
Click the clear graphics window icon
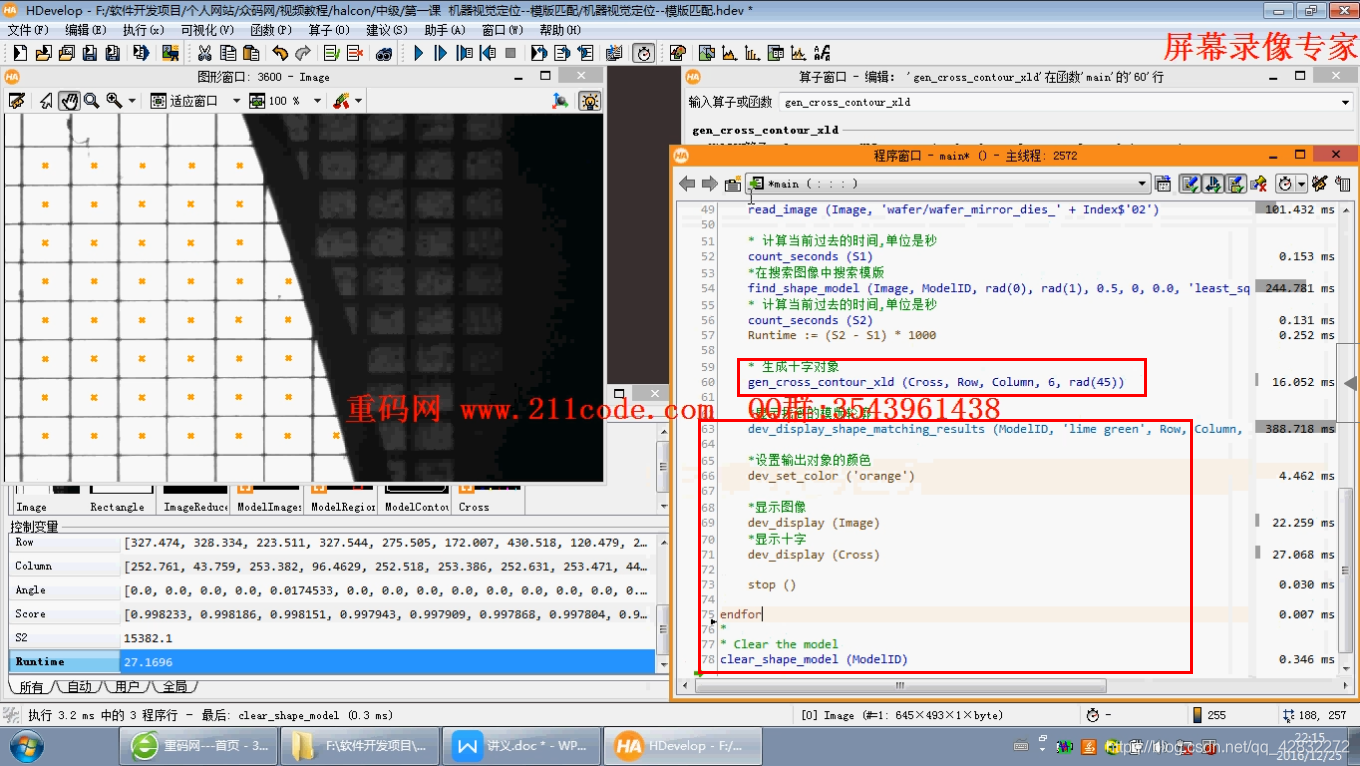(x=16, y=101)
